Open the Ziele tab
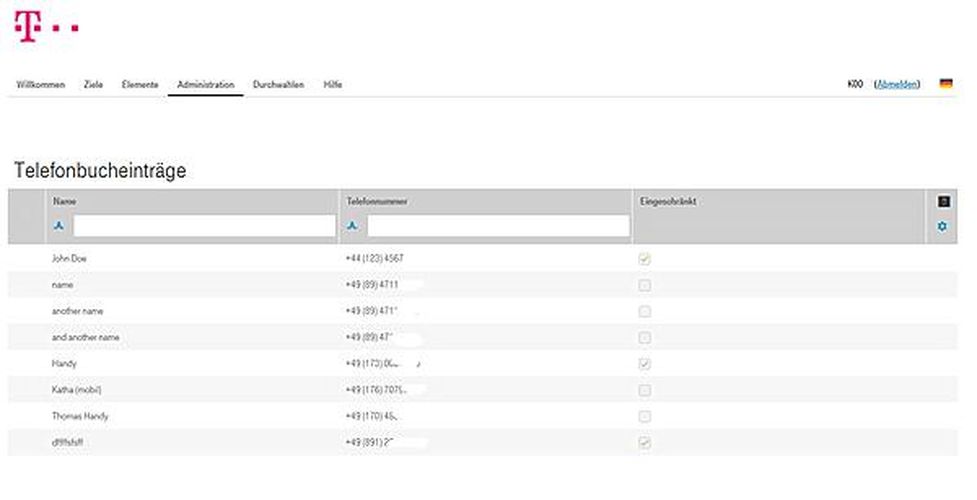The width and height of the screenshot is (977, 500). (x=93, y=84)
